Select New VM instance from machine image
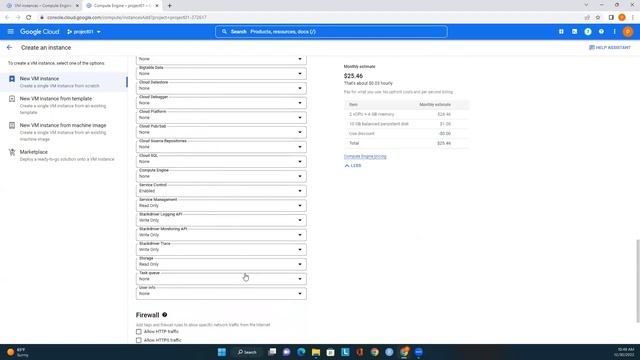This screenshot has height=360, width=640. [x=64, y=132]
